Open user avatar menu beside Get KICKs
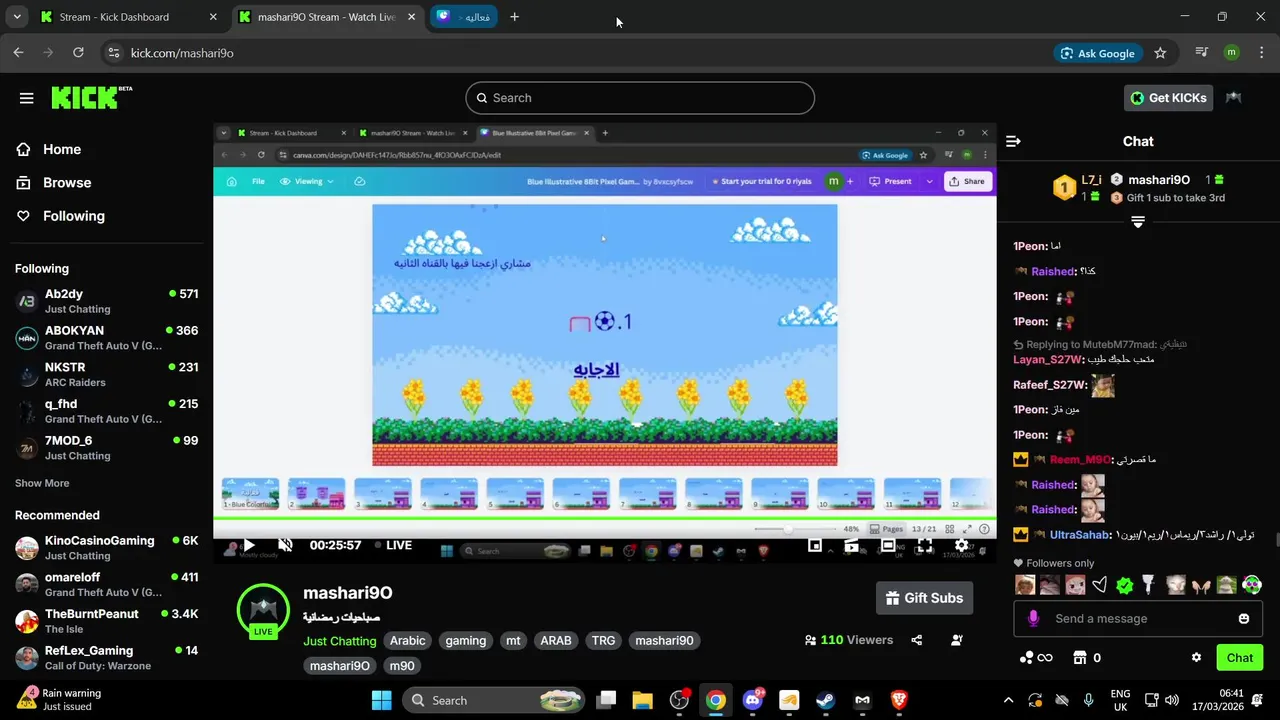Viewport: 1280px width, 720px height. tap(1234, 98)
